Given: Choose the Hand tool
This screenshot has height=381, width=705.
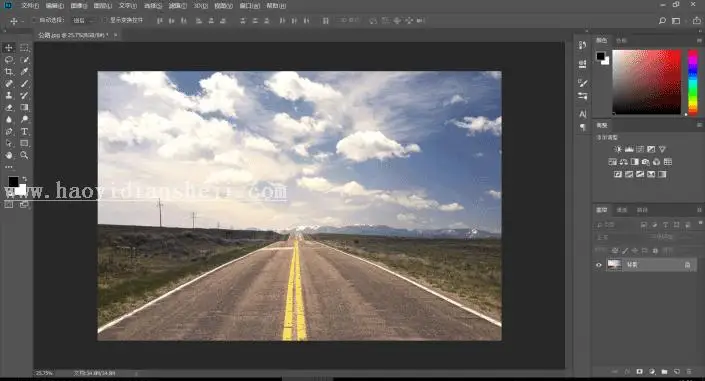Looking at the screenshot, I should pyautogui.click(x=9, y=155).
